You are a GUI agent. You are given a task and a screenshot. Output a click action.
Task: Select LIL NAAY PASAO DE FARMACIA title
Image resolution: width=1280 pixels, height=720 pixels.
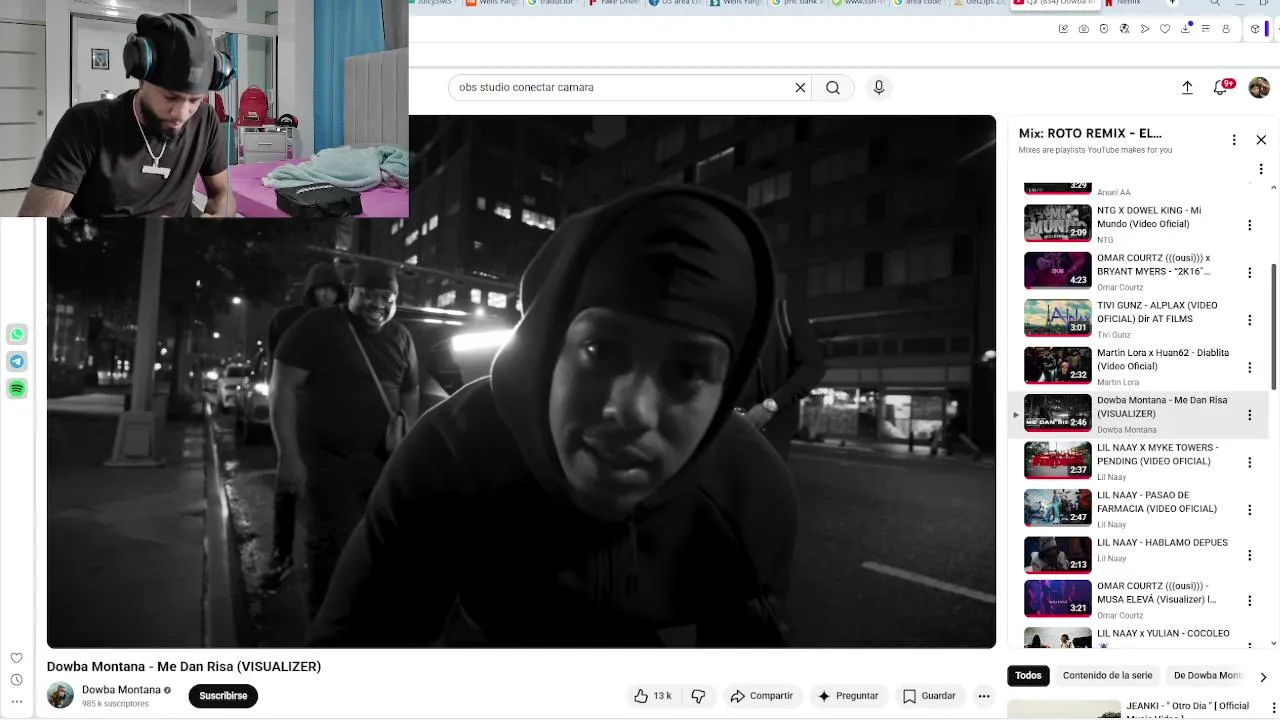tap(1157, 502)
